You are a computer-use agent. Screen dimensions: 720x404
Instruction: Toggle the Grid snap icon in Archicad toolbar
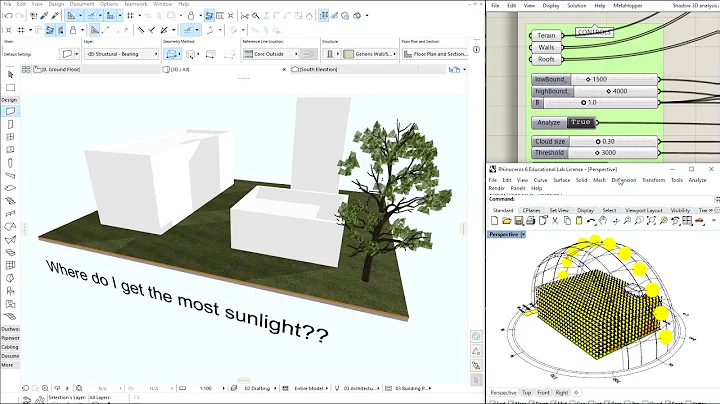130,16
